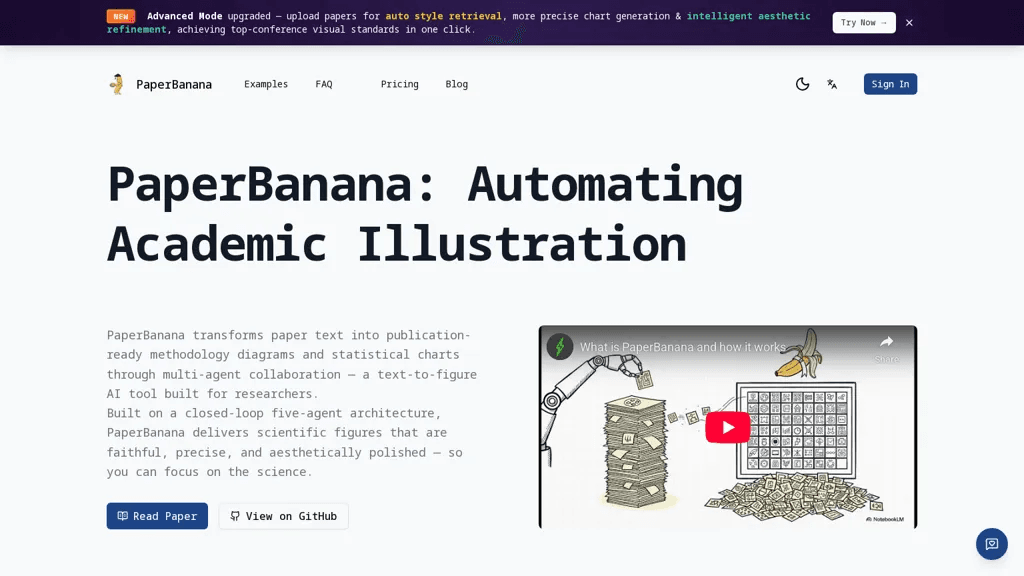Go to the Examples menu item
The width and height of the screenshot is (1024, 576).
tap(266, 84)
